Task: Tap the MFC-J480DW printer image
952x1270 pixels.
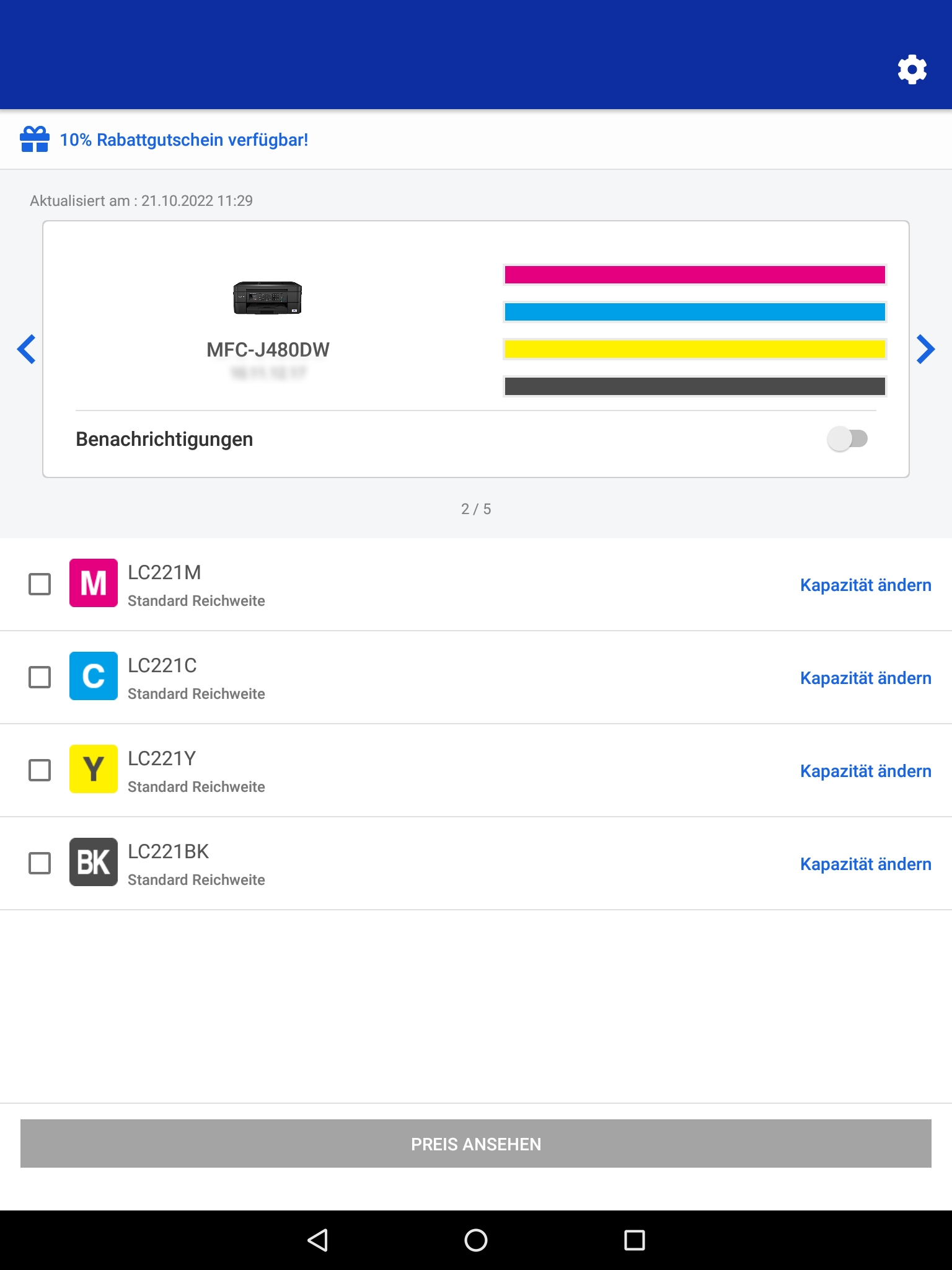Action: [268, 298]
